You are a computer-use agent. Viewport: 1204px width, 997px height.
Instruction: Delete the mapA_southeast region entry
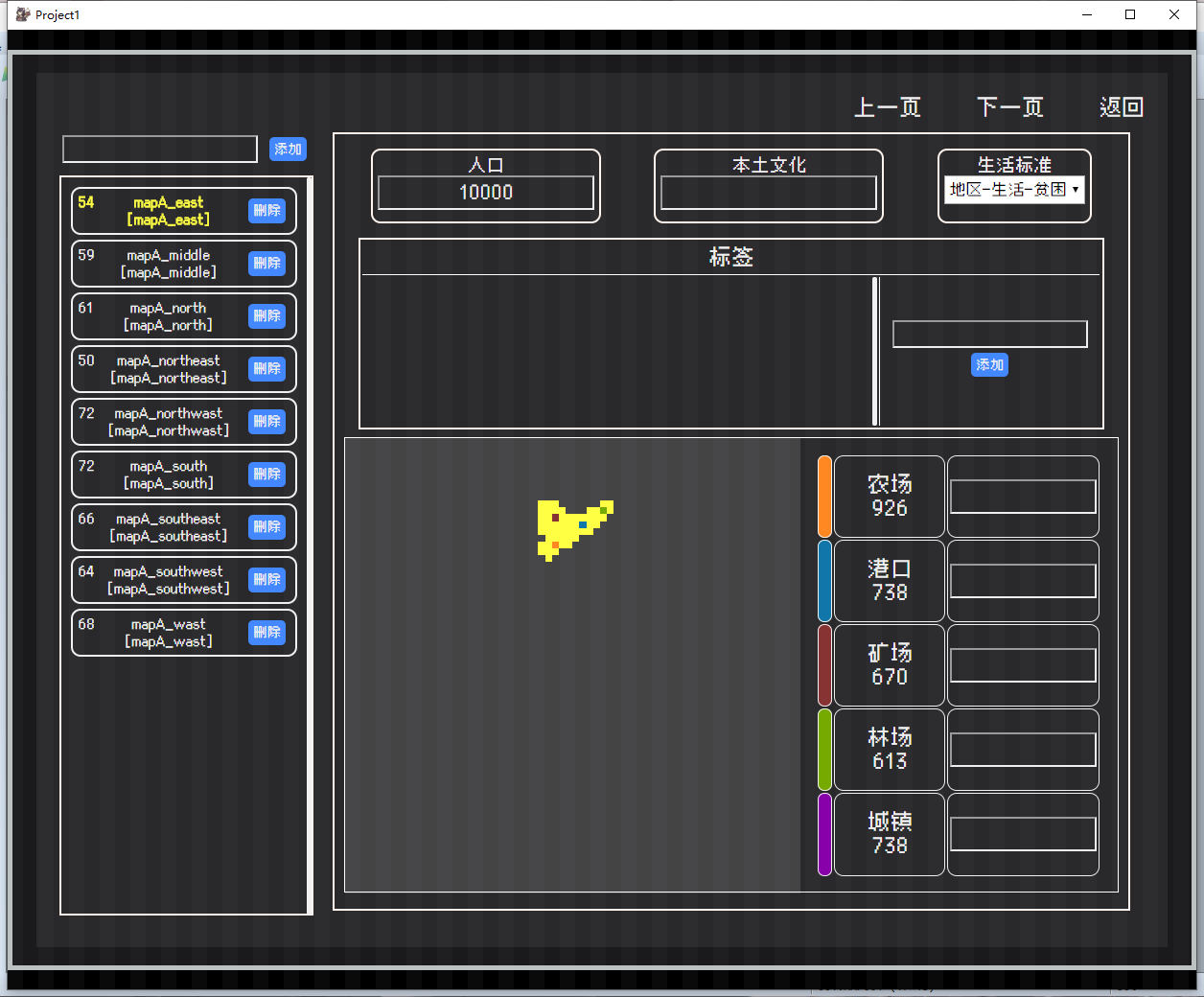click(266, 527)
